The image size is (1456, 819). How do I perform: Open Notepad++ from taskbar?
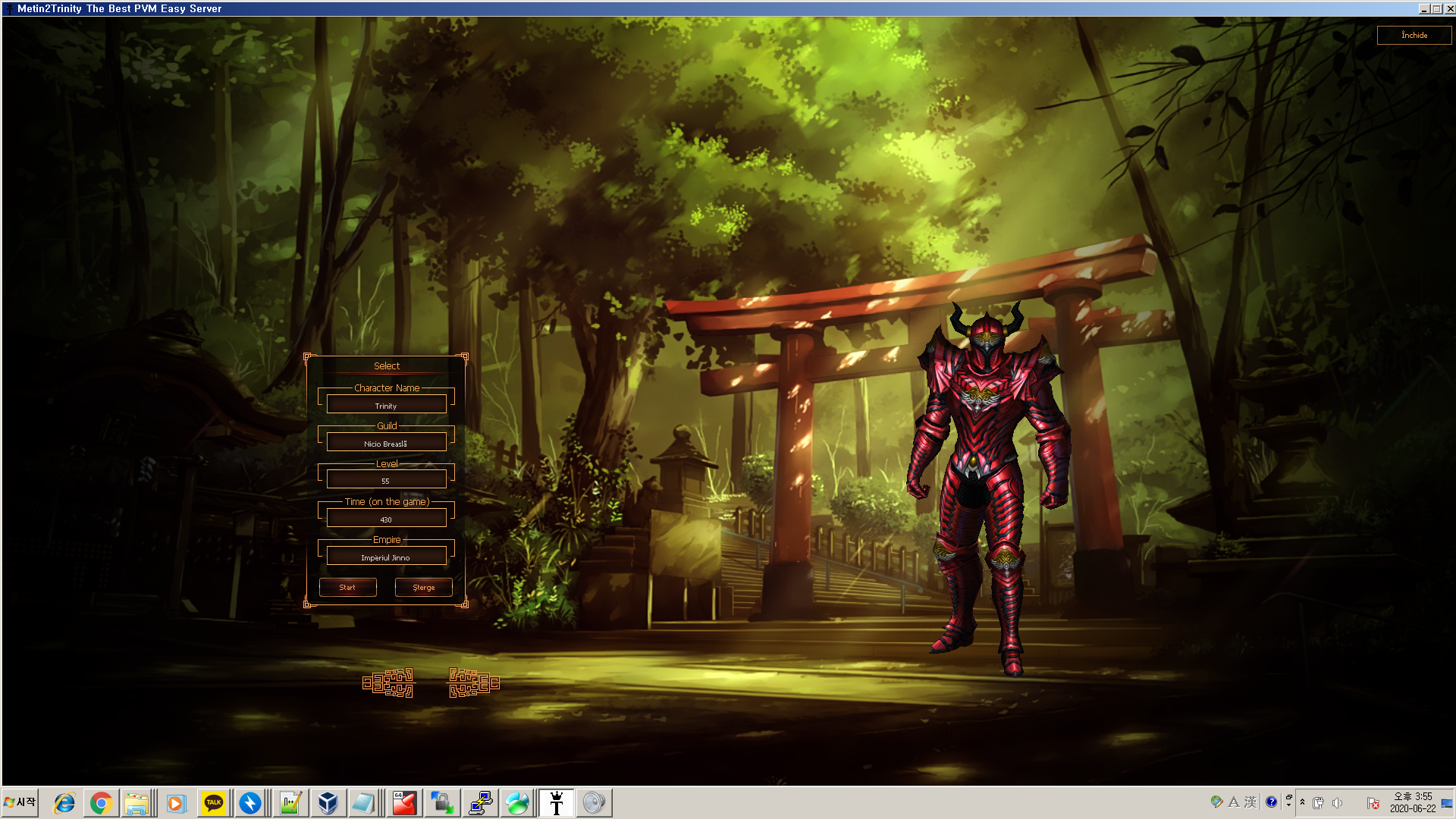[x=290, y=803]
